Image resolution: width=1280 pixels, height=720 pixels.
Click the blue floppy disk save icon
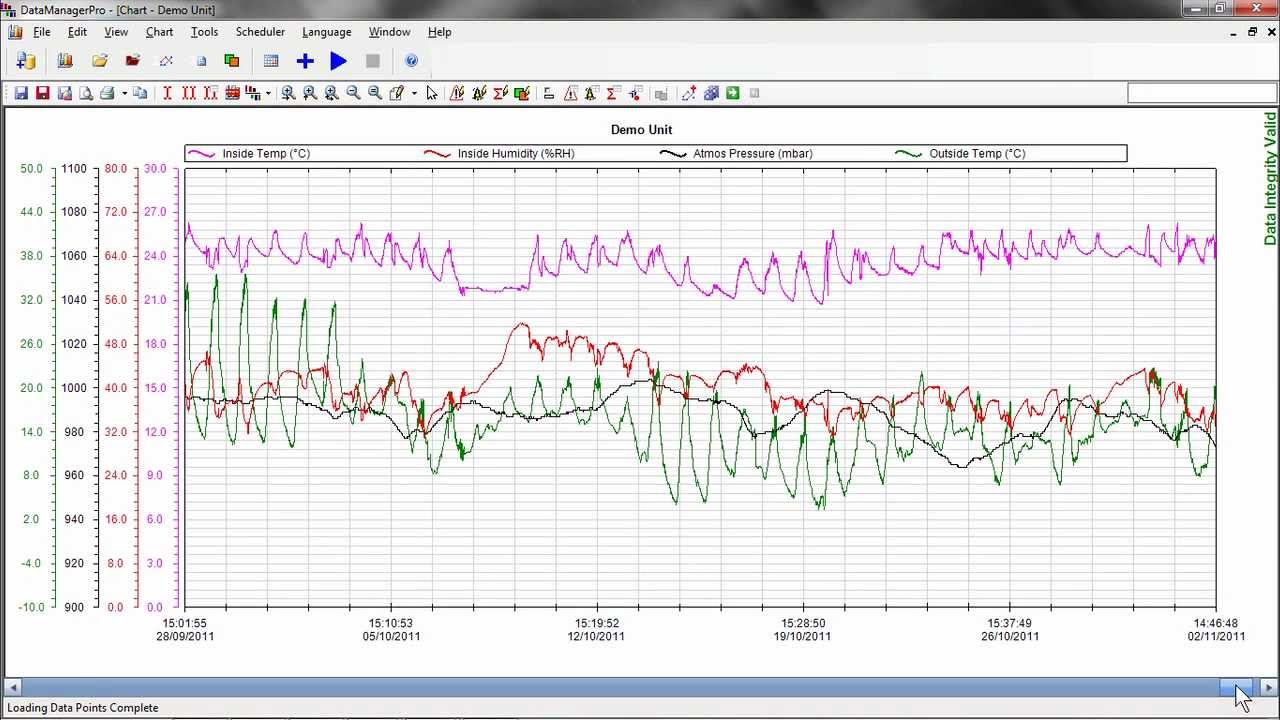pyautogui.click(x=21, y=93)
